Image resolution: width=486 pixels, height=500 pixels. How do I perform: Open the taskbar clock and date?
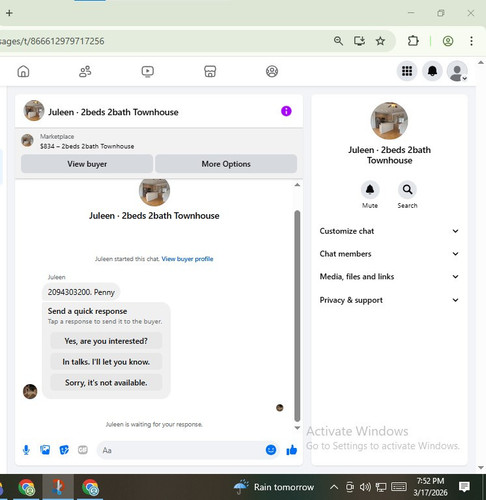(430, 487)
